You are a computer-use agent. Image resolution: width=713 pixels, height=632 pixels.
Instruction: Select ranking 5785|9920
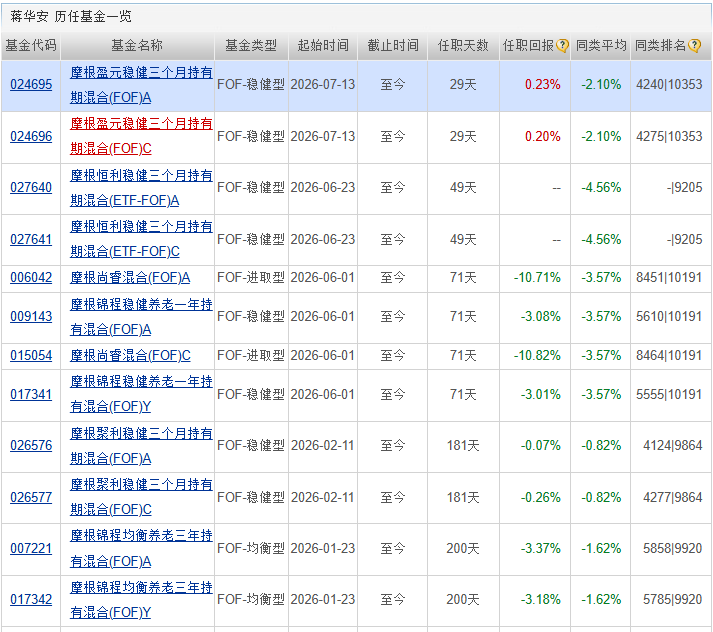coord(673,599)
